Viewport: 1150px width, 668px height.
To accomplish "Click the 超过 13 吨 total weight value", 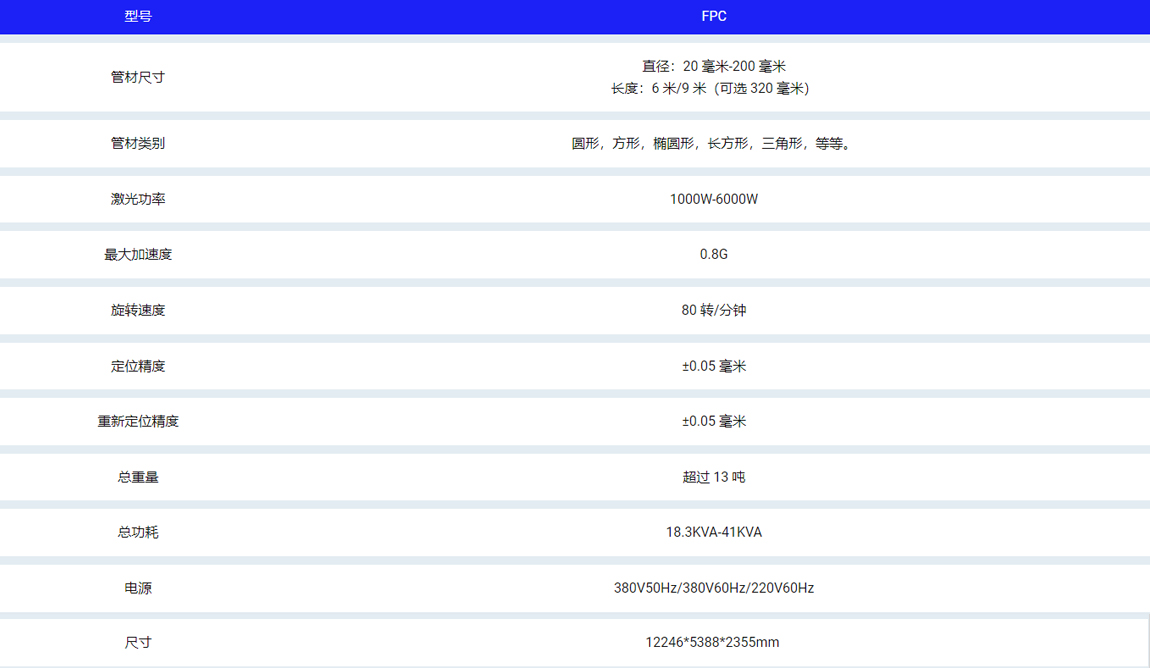I will coord(713,477).
